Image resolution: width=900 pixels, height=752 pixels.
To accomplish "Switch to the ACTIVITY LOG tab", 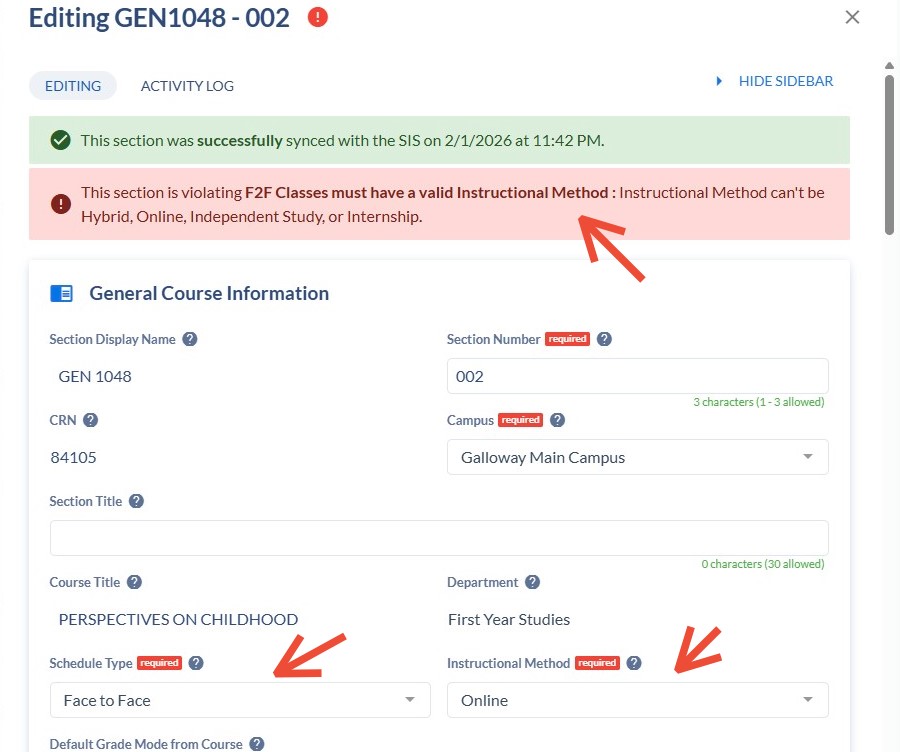I will point(187,86).
